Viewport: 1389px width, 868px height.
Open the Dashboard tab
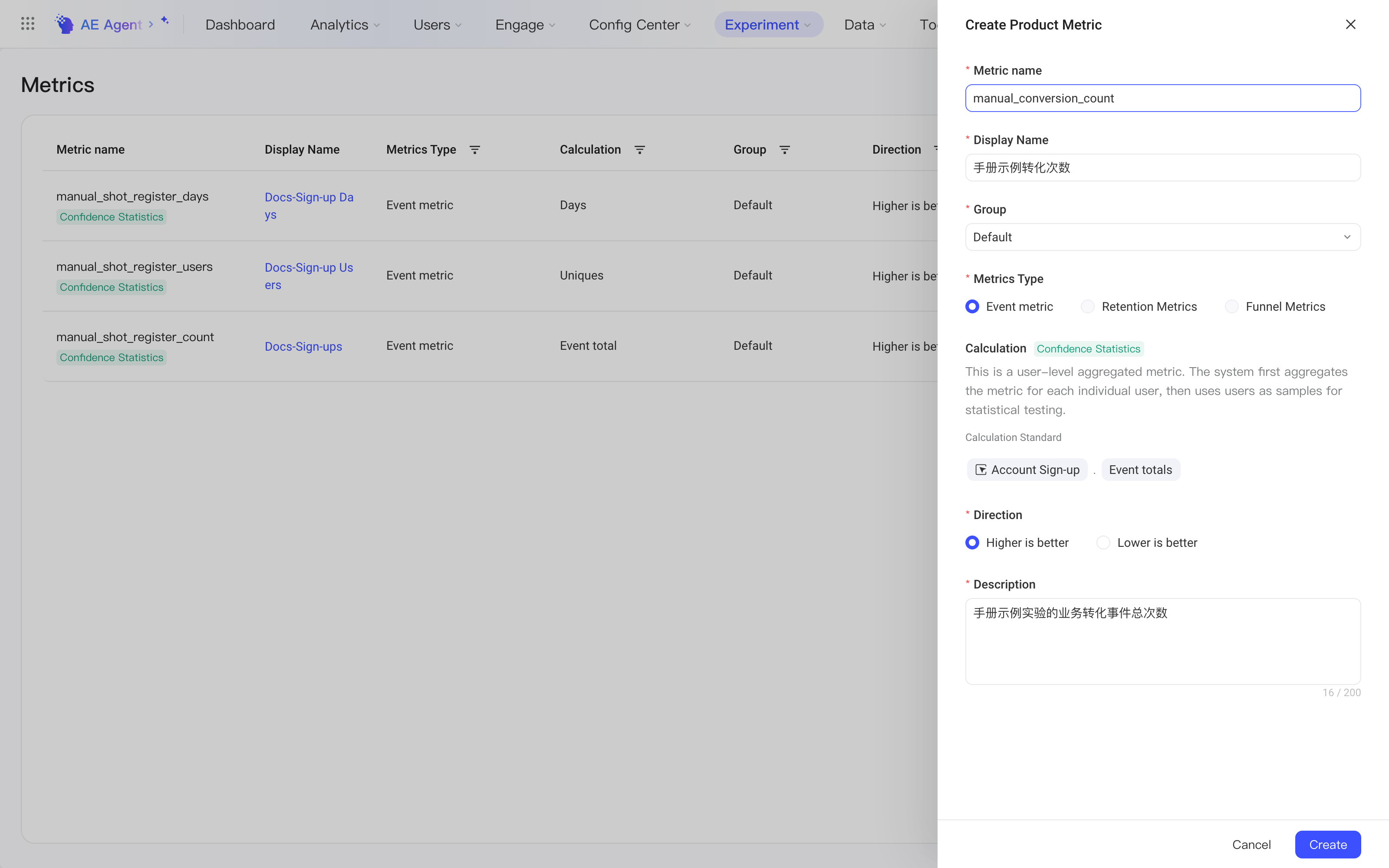click(x=240, y=25)
